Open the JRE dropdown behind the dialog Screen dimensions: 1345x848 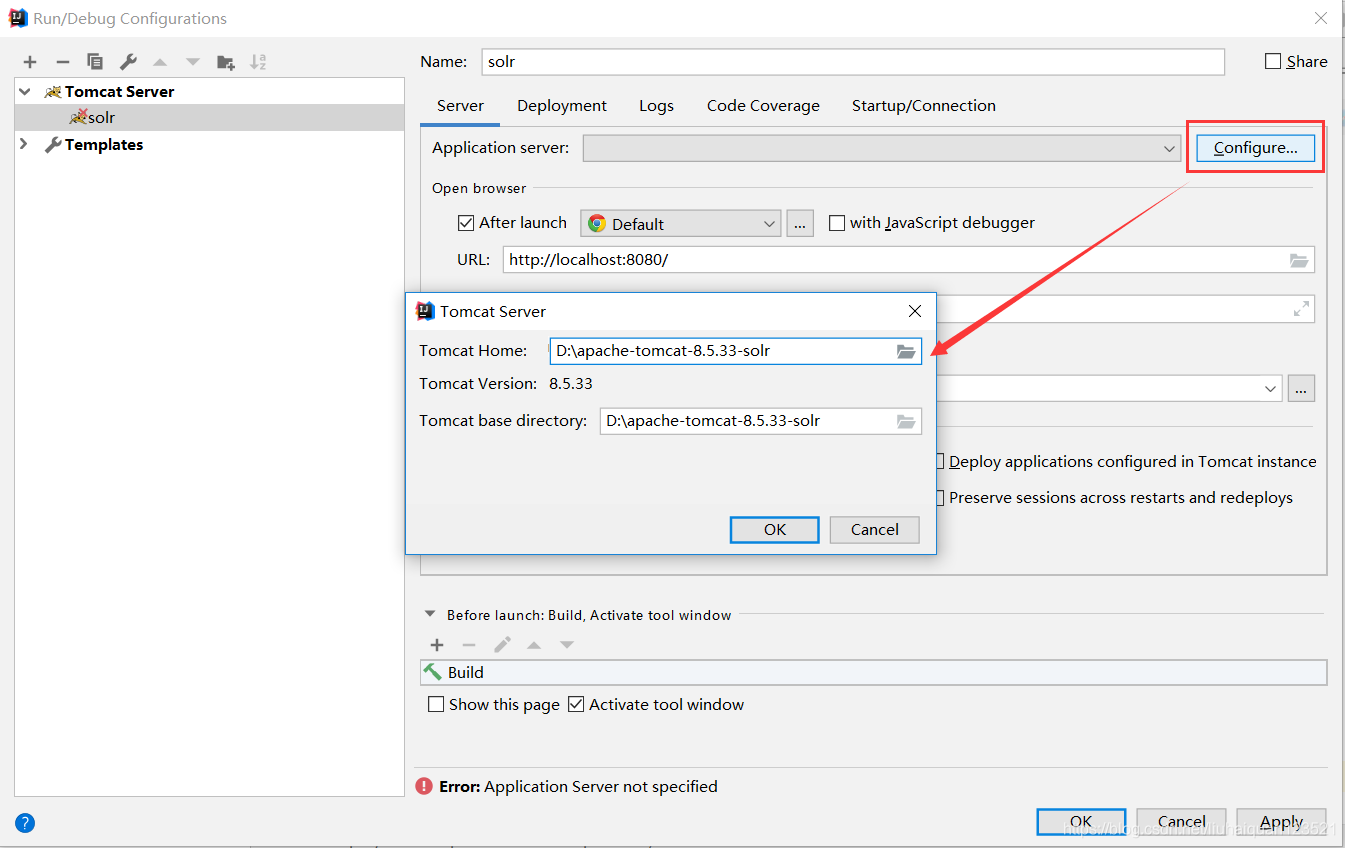1271,388
